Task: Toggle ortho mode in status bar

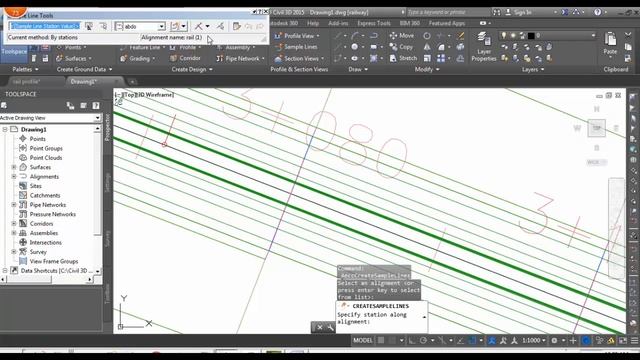Action: coord(412,340)
